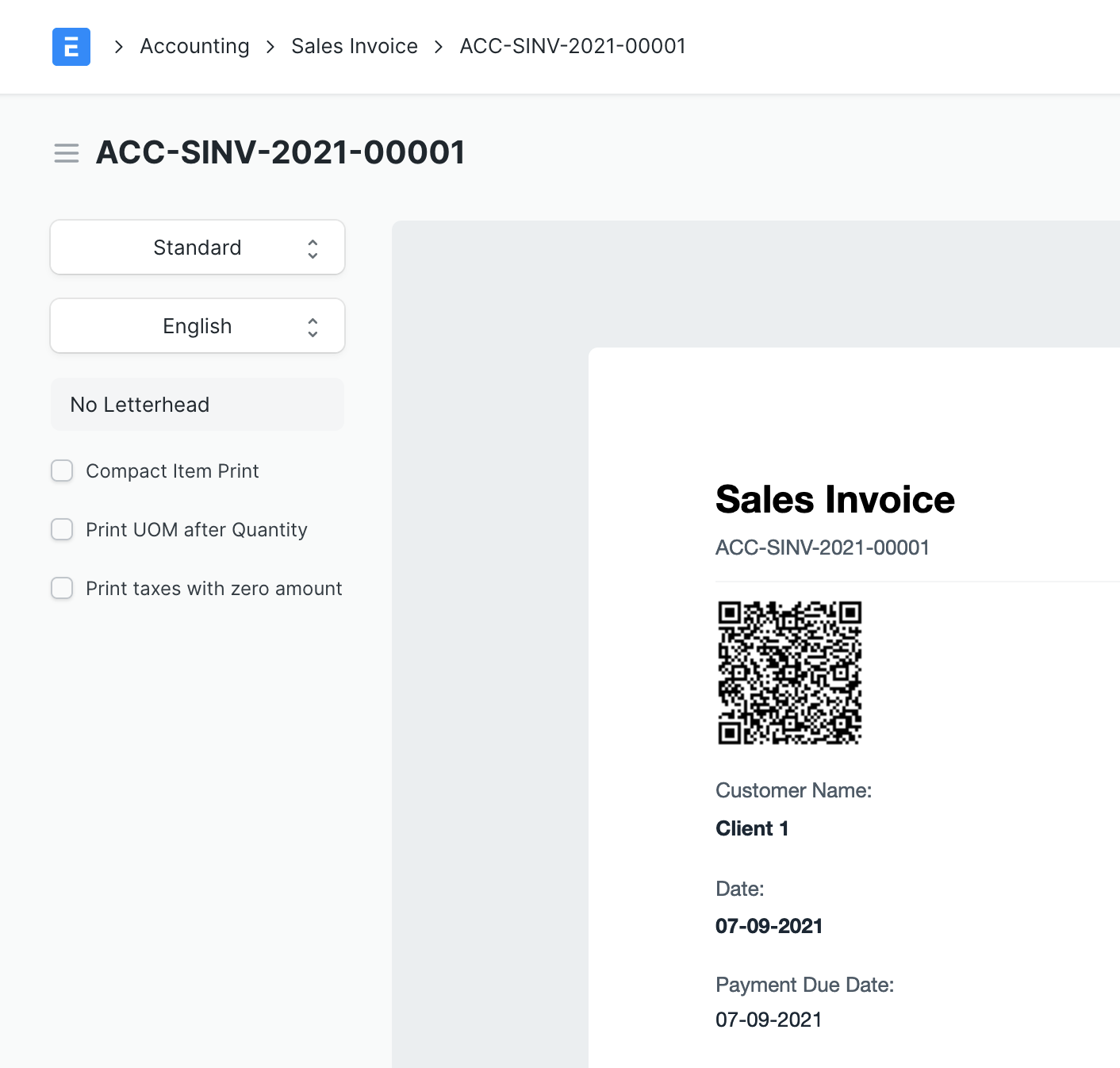Click the Customer Name: label
The height and width of the screenshot is (1068, 1120).
[794, 790]
